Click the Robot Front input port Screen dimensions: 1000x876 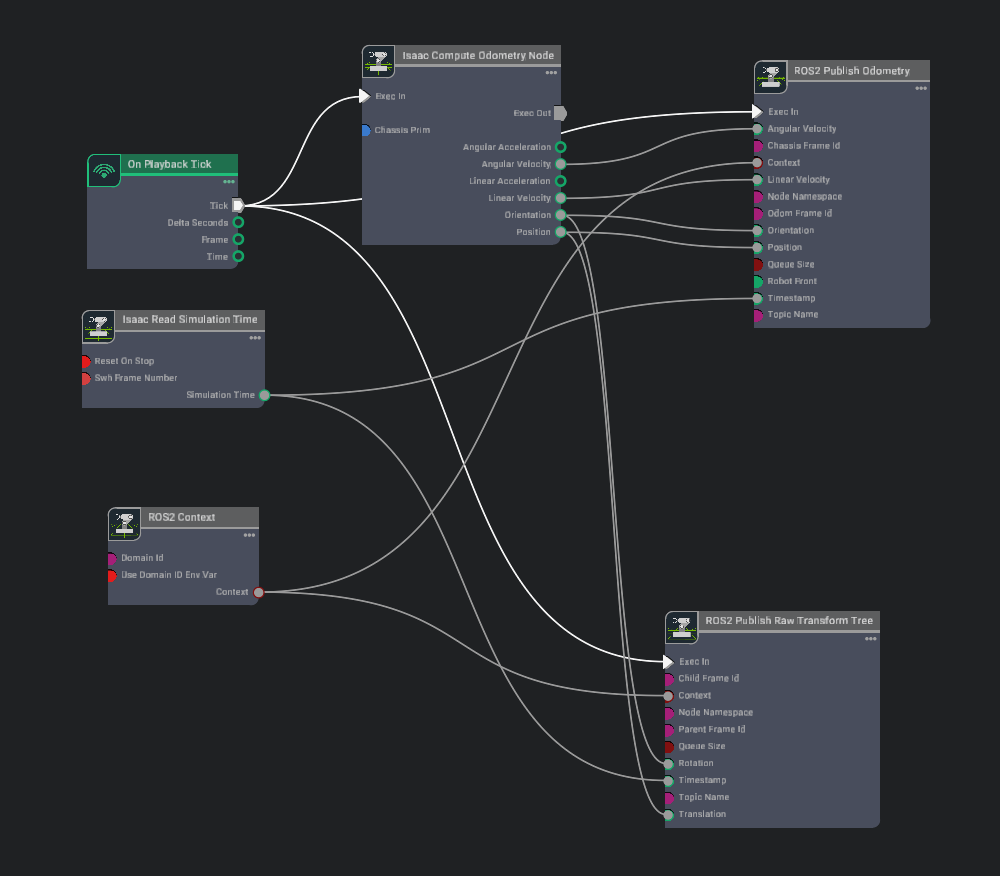(x=758, y=281)
